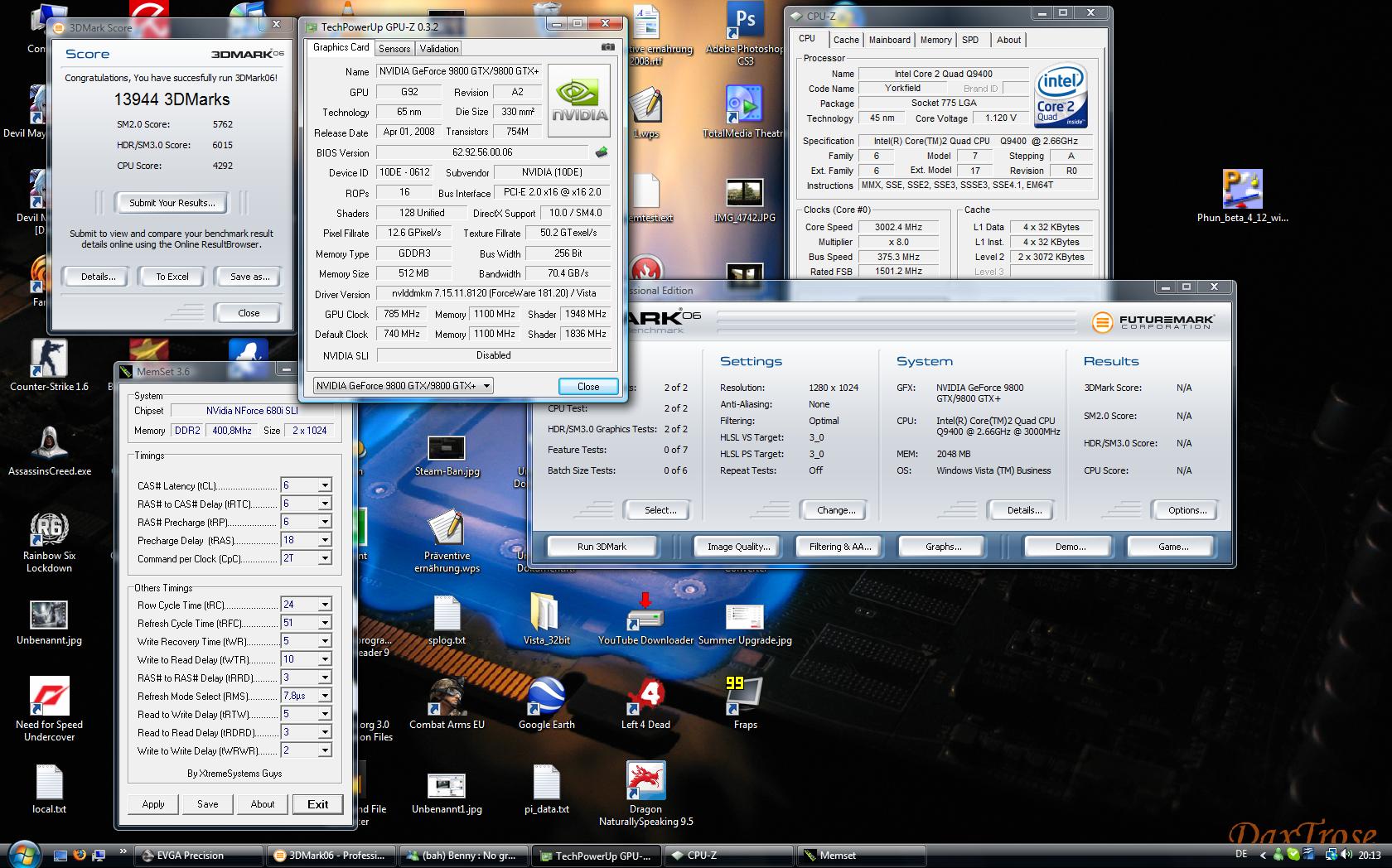Open IMG_4742.JPG desktop thumbnail
This screenshot has width=1392, height=868.
(x=745, y=200)
